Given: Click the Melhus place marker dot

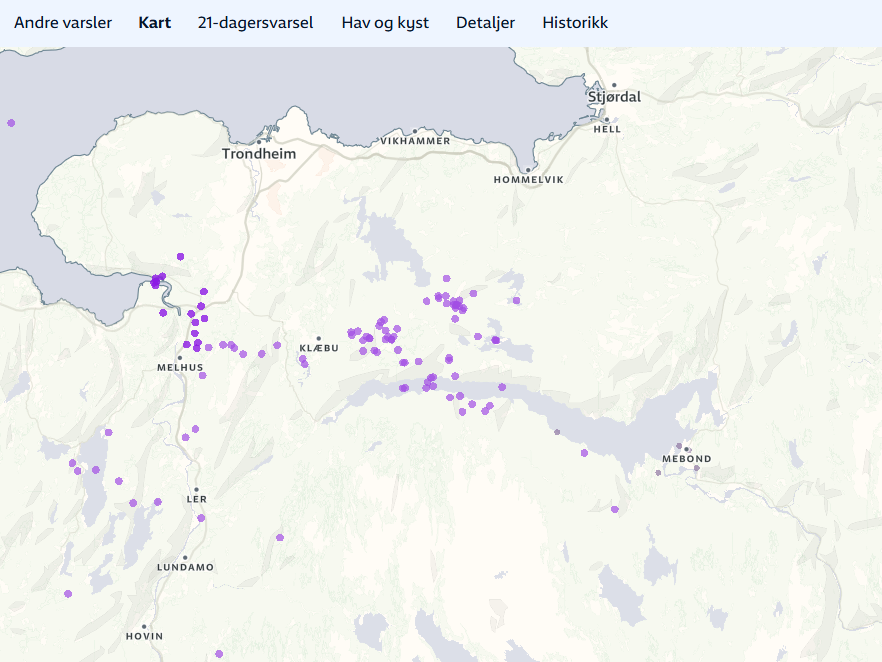Looking at the screenshot, I should [180, 357].
